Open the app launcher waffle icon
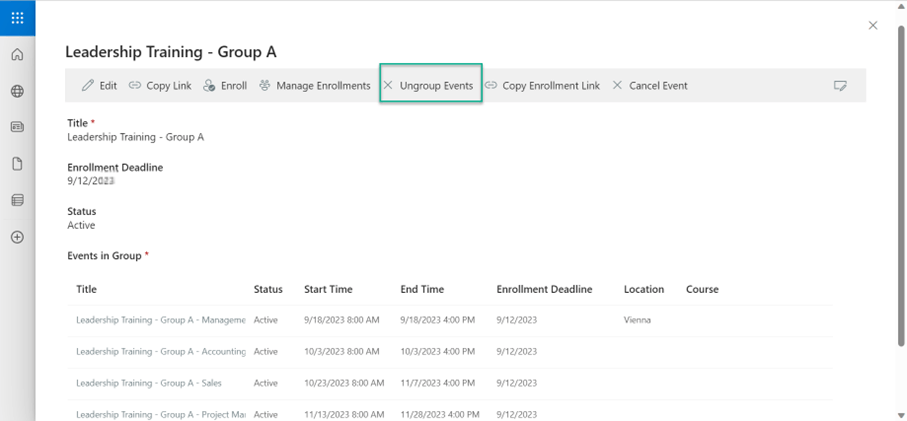 (x=17, y=17)
